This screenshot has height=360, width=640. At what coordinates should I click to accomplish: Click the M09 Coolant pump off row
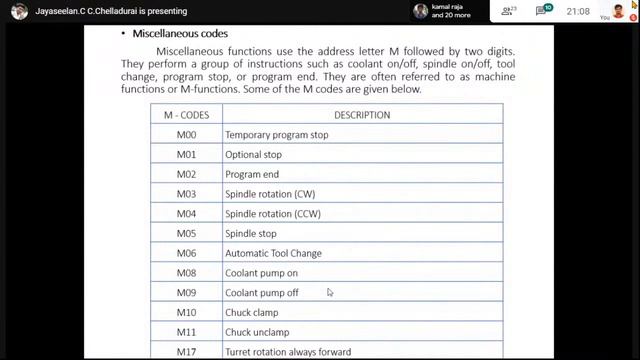coord(327,292)
